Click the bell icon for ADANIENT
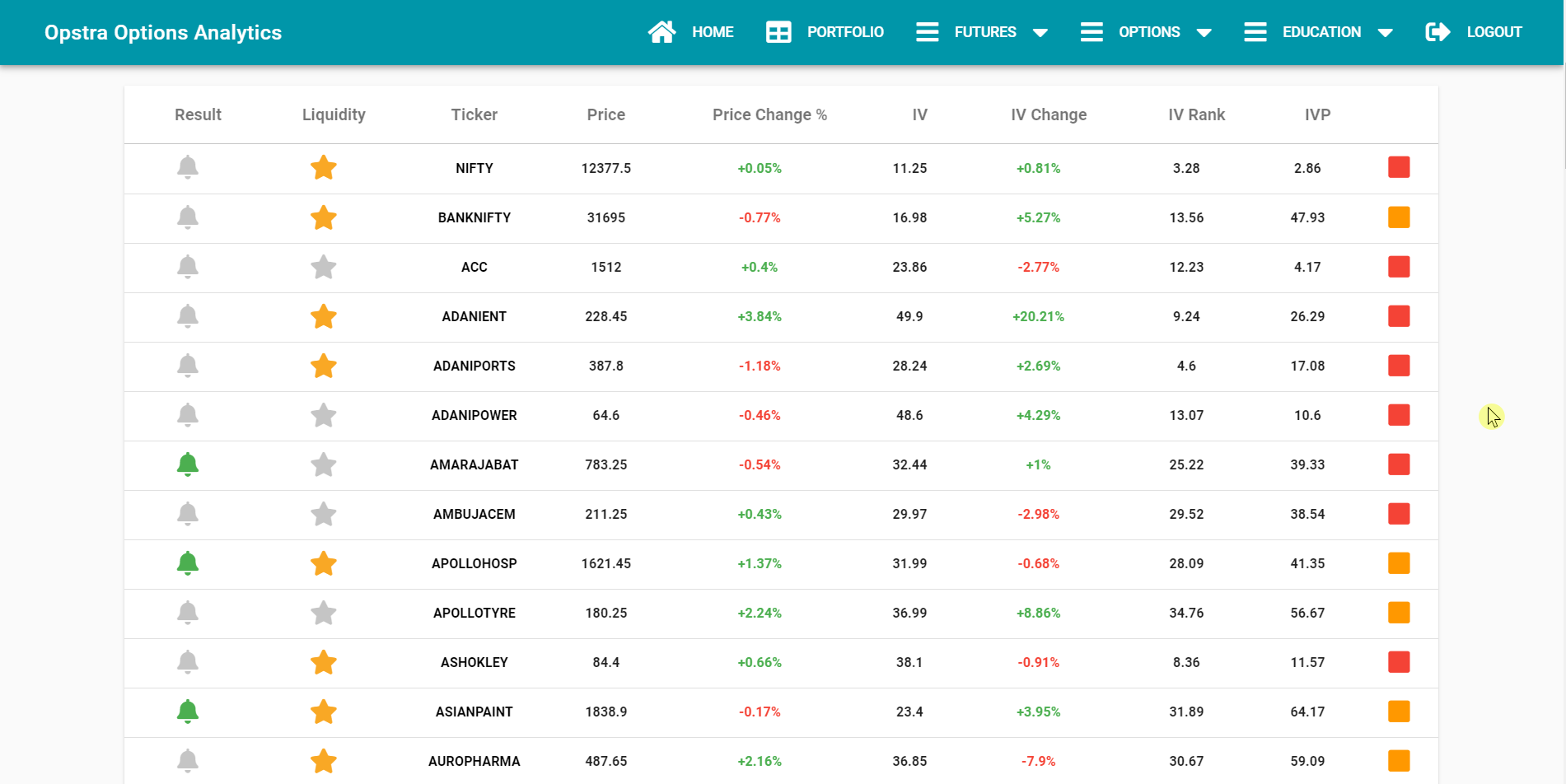1566x784 pixels. 188,316
